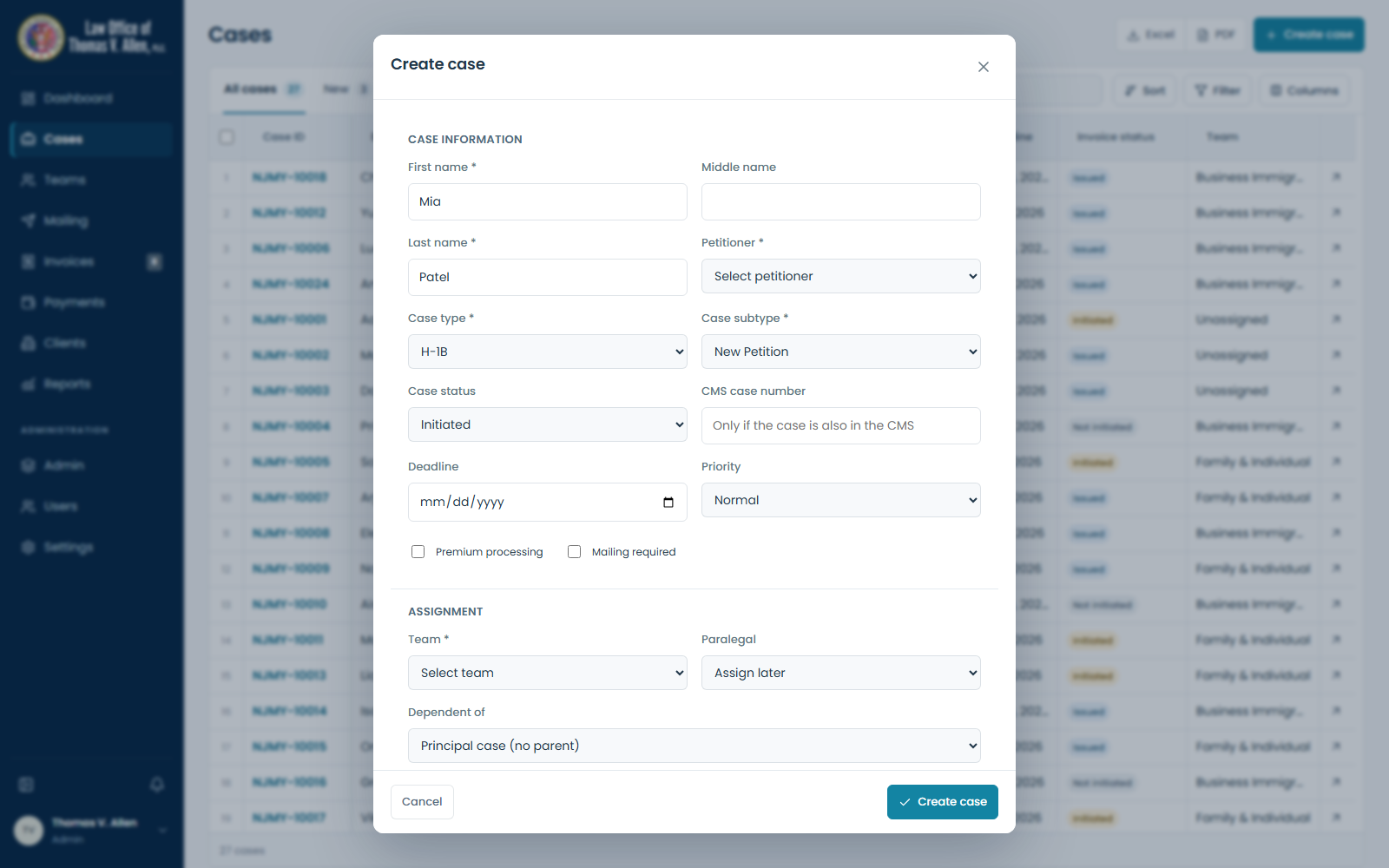
Task: Open Clients in the sidebar
Action: pyautogui.click(x=91, y=343)
